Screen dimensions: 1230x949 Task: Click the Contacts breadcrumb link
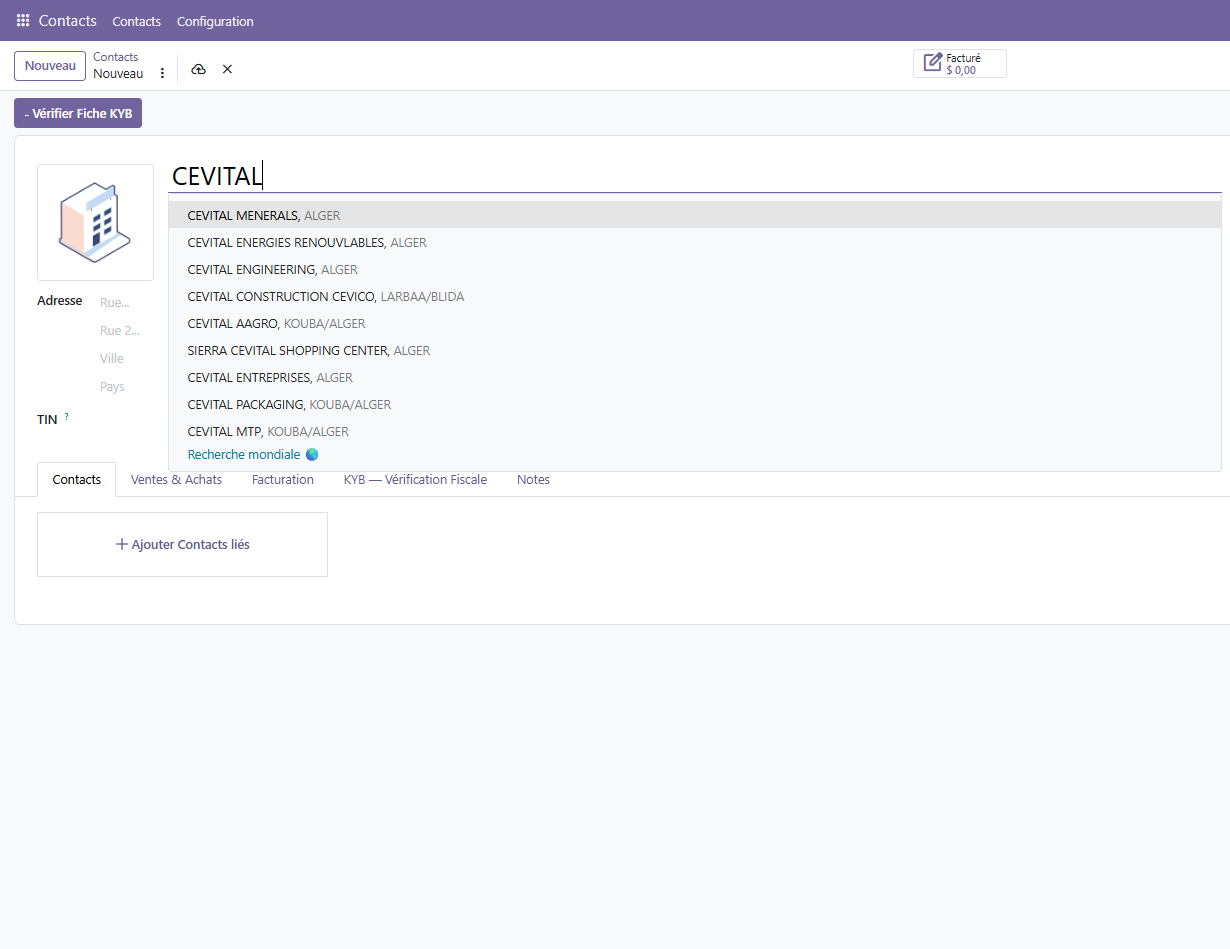116,57
